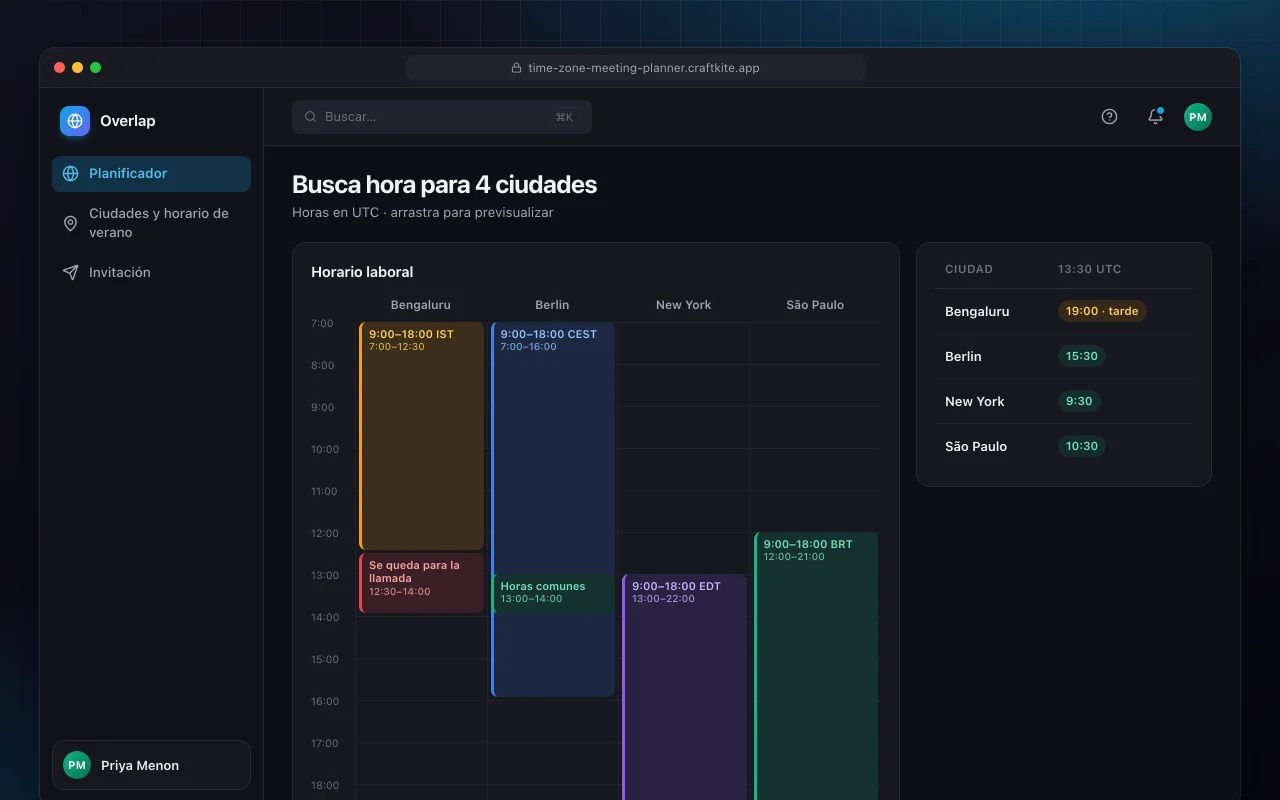
Task: Click the 16:00 time axis label
Action: coord(325,701)
